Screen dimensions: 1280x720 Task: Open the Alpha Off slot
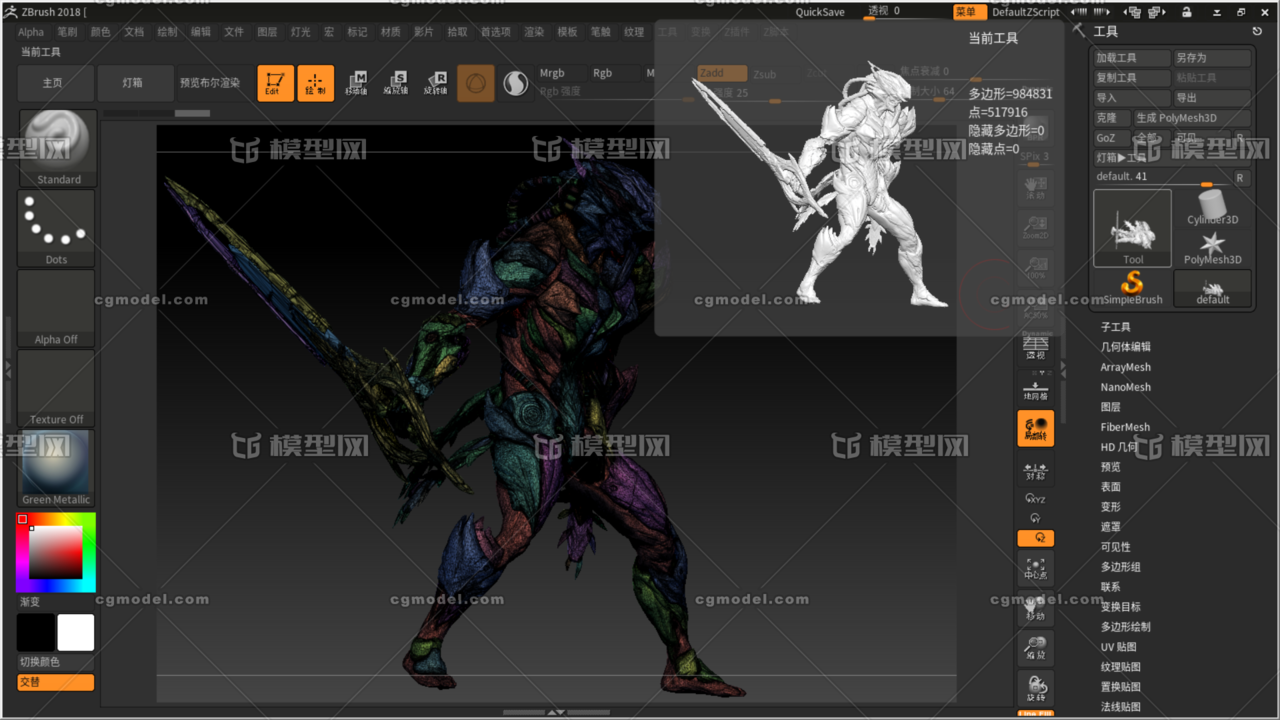point(56,308)
